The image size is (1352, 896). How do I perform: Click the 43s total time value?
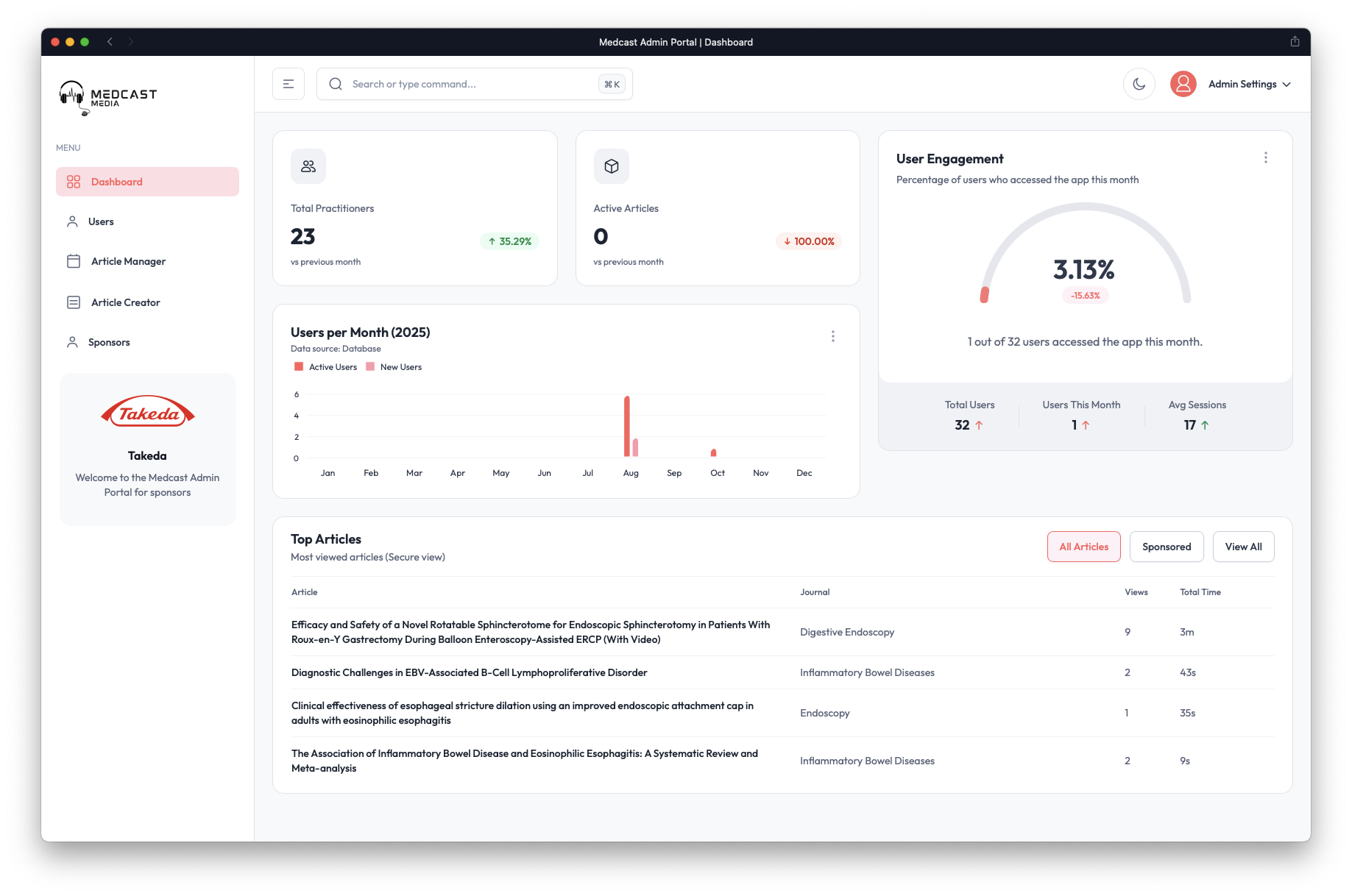(x=1188, y=672)
